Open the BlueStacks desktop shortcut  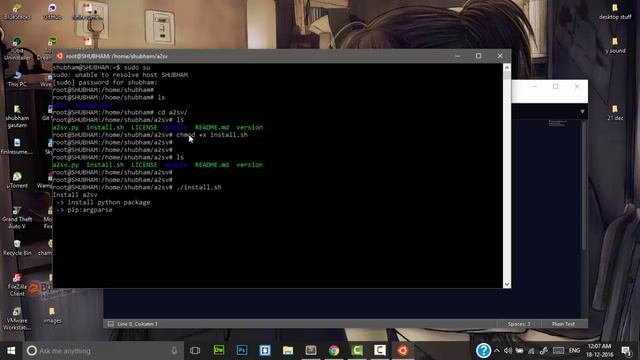[17, 11]
